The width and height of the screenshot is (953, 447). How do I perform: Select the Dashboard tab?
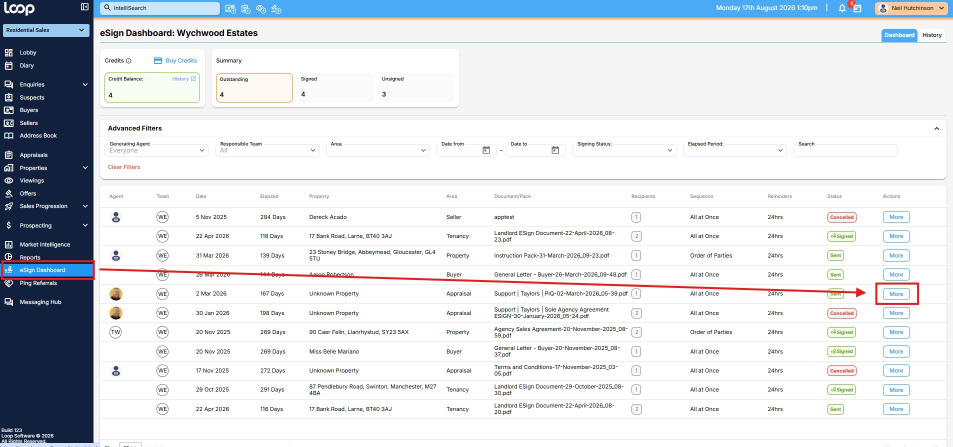(899, 35)
